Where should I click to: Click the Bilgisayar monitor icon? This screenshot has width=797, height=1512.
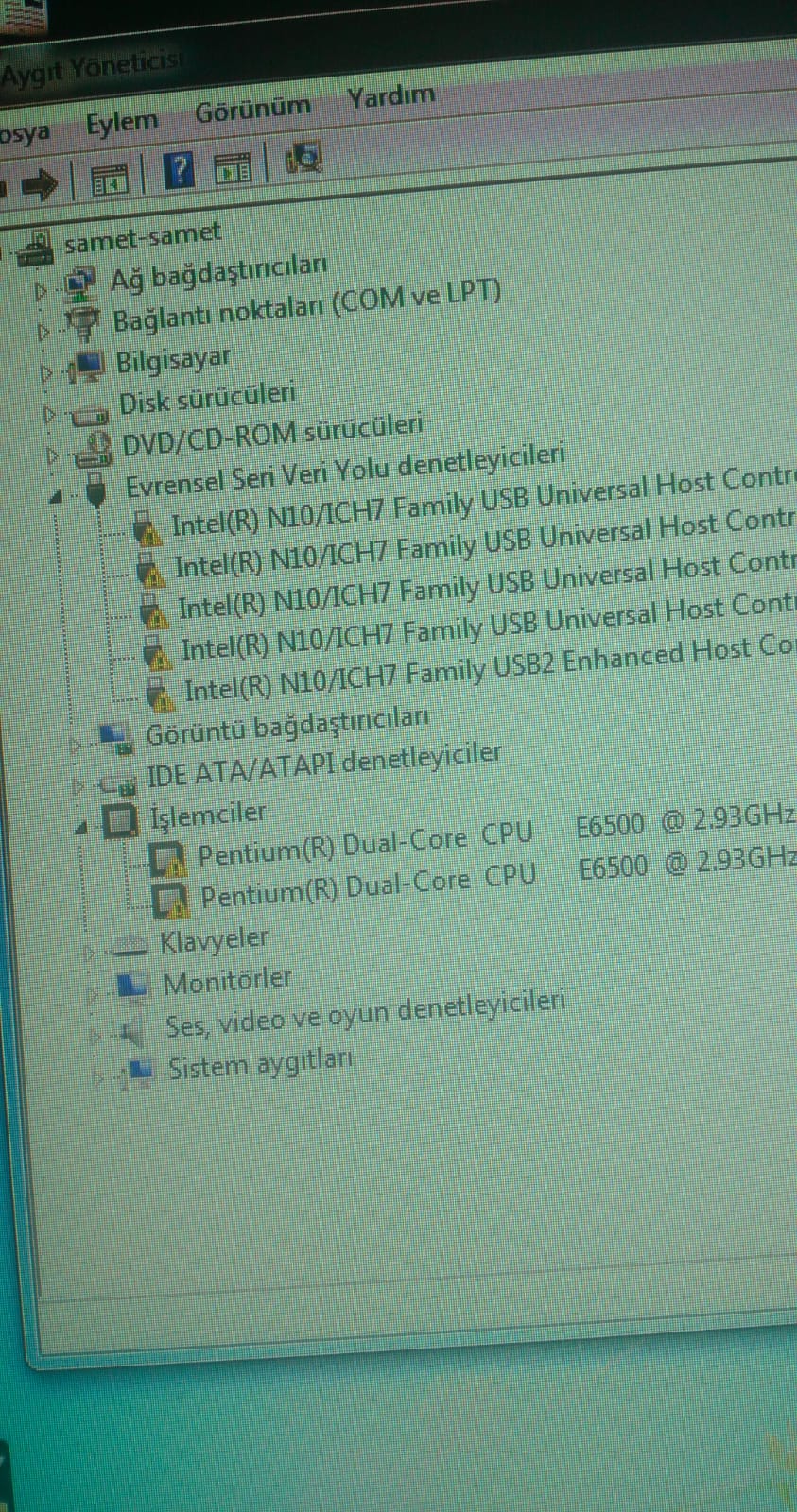pos(86,366)
